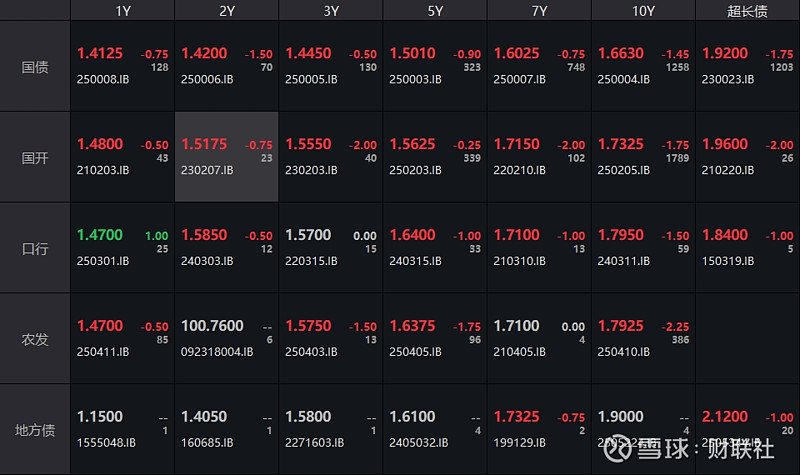
Task: Click the 地方债 row label
Action: (x=35, y=430)
